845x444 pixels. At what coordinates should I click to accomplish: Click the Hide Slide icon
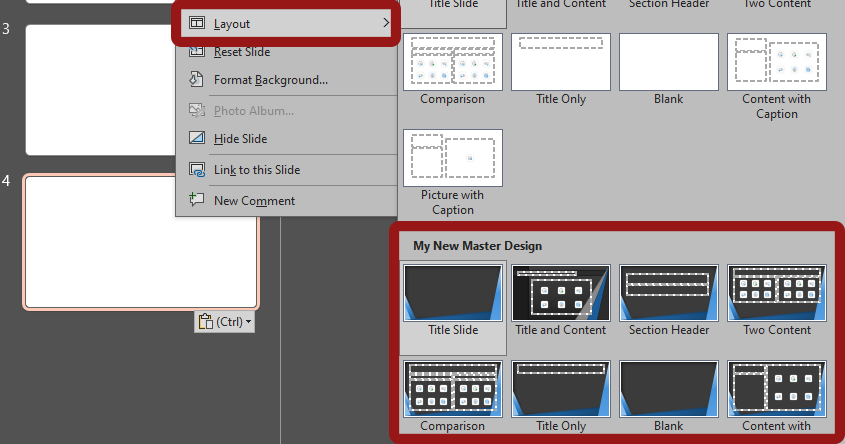197,137
